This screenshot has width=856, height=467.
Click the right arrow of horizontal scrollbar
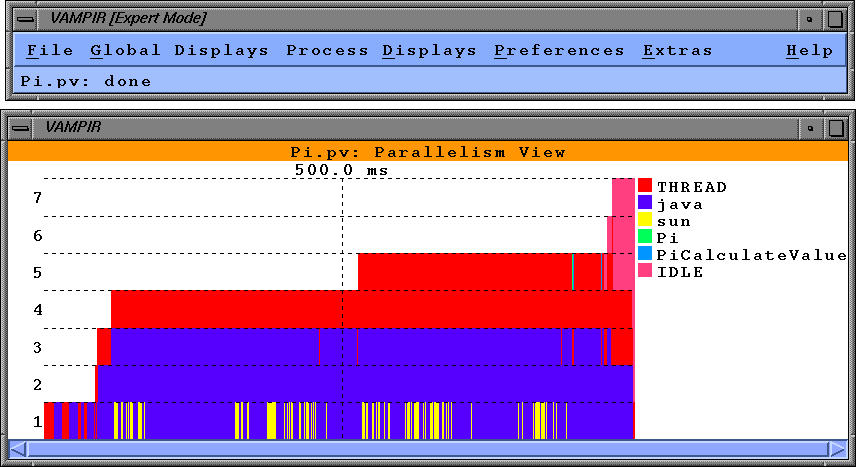click(x=838, y=450)
